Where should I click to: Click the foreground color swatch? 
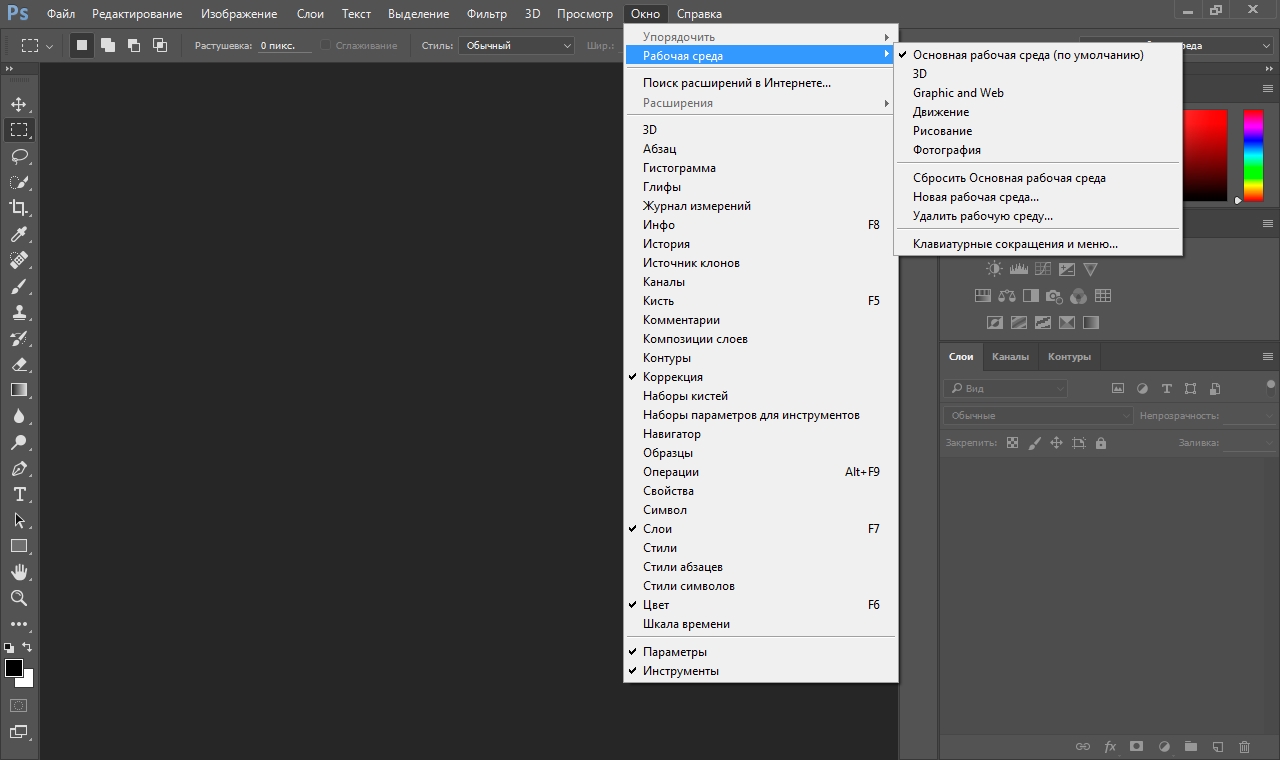[x=14, y=668]
